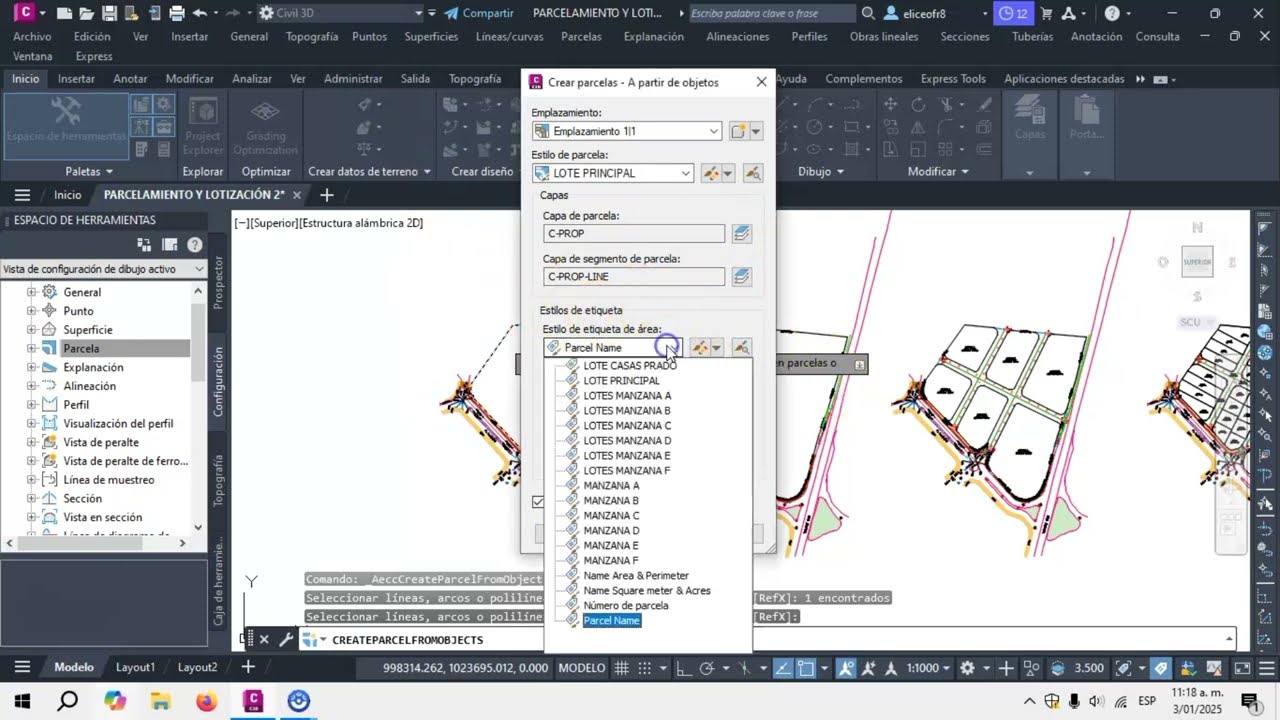Click the parcel layer picker icon next to C-PROP

point(741,233)
